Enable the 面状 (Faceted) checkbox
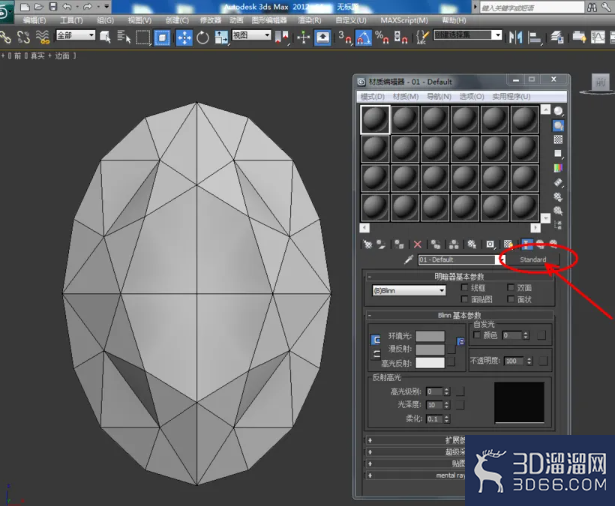The width and height of the screenshot is (615, 506). pos(511,299)
